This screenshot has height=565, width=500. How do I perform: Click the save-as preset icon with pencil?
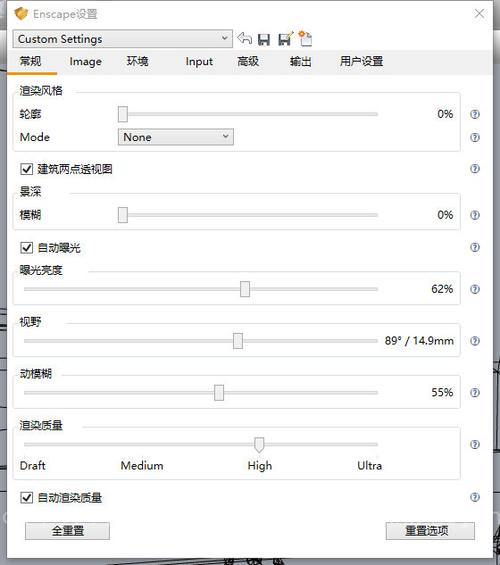[286, 39]
